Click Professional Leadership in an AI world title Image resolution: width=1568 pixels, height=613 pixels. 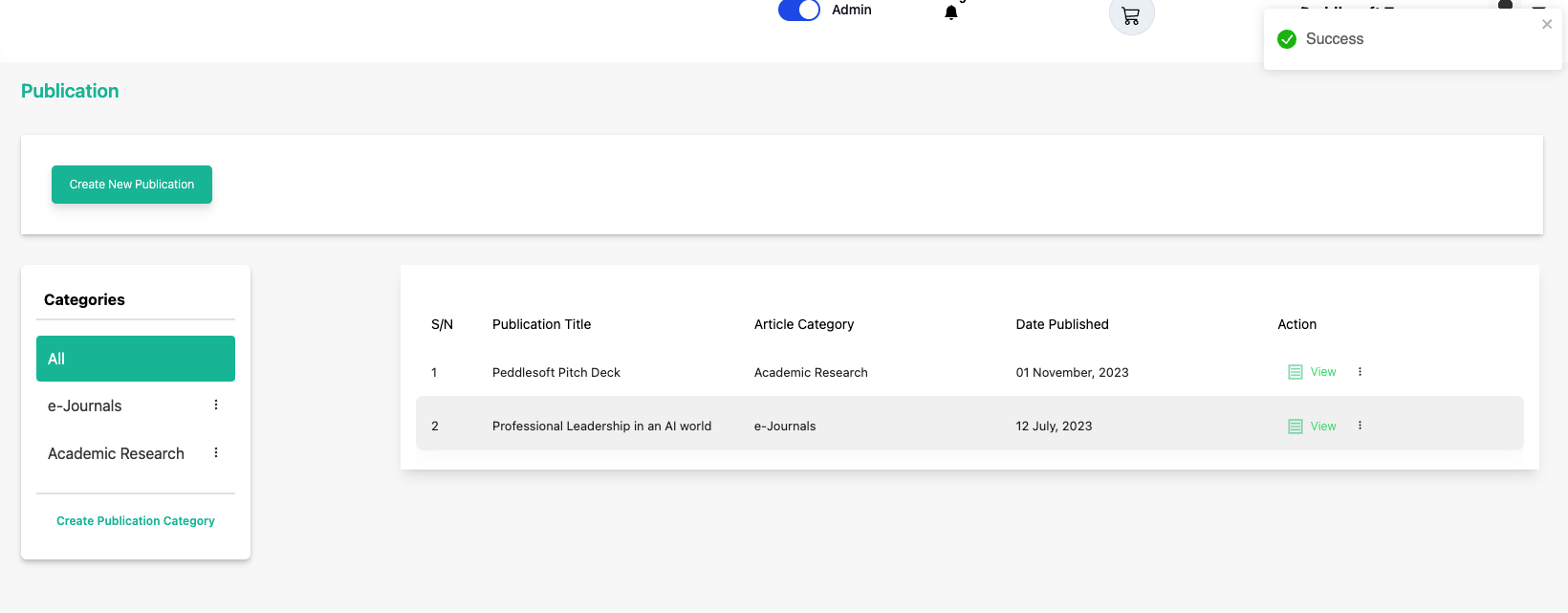[601, 427]
